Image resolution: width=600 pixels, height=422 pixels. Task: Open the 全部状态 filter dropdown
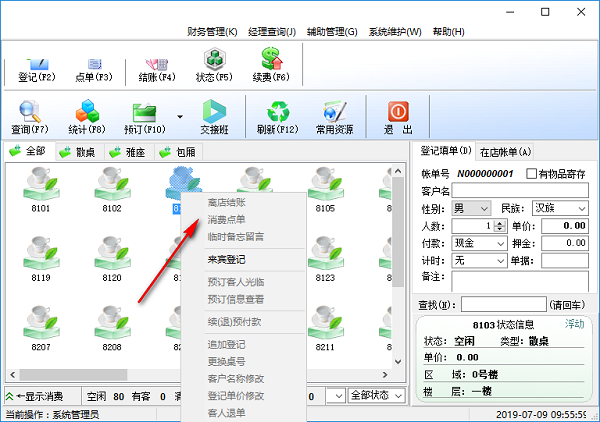click(376, 396)
